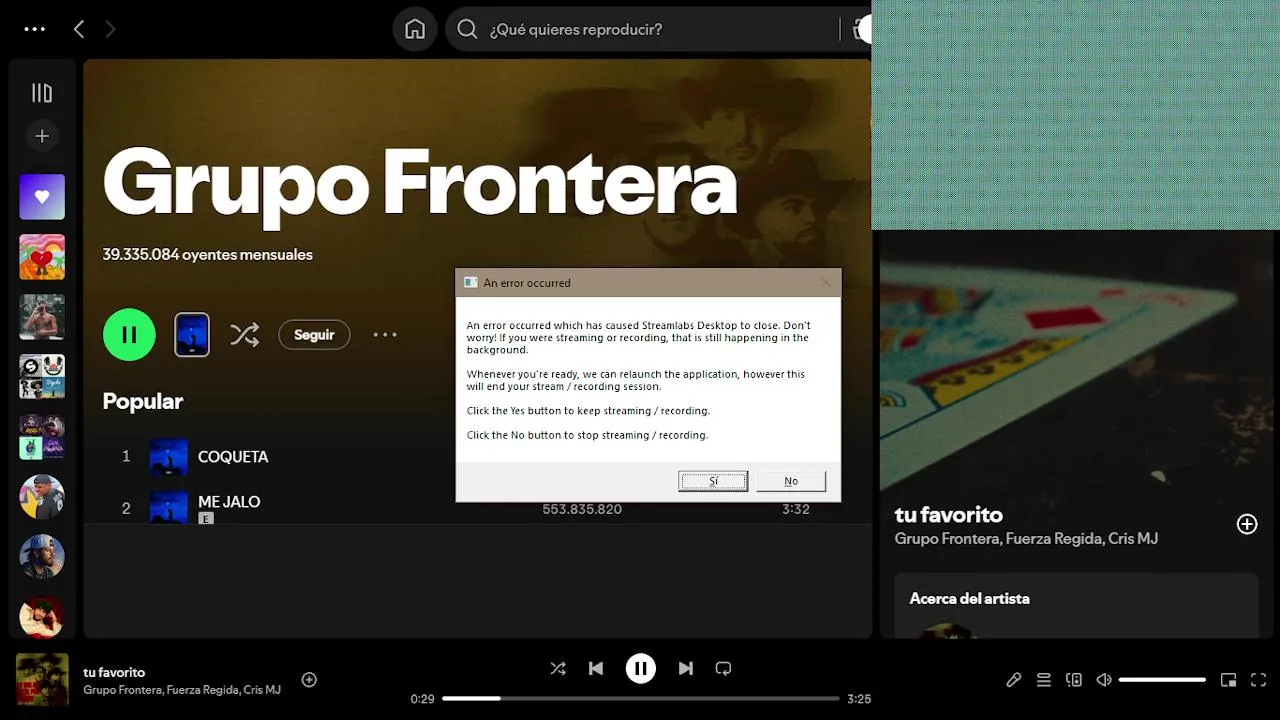
Task: Click COQUETA album thumbnail
Action: point(169,456)
